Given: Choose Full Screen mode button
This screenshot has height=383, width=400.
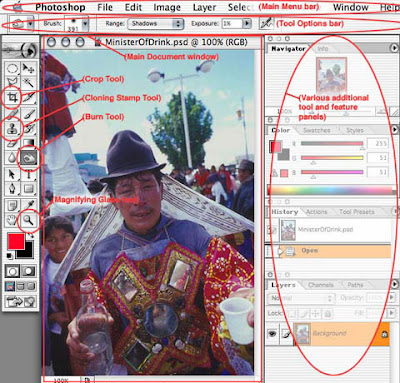Looking at the screenshot, I should pyautogui.click(x=31, y=286).
